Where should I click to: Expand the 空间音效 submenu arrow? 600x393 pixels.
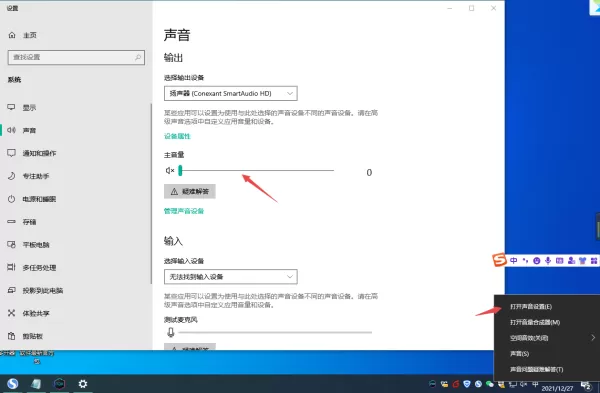point(593,338)
